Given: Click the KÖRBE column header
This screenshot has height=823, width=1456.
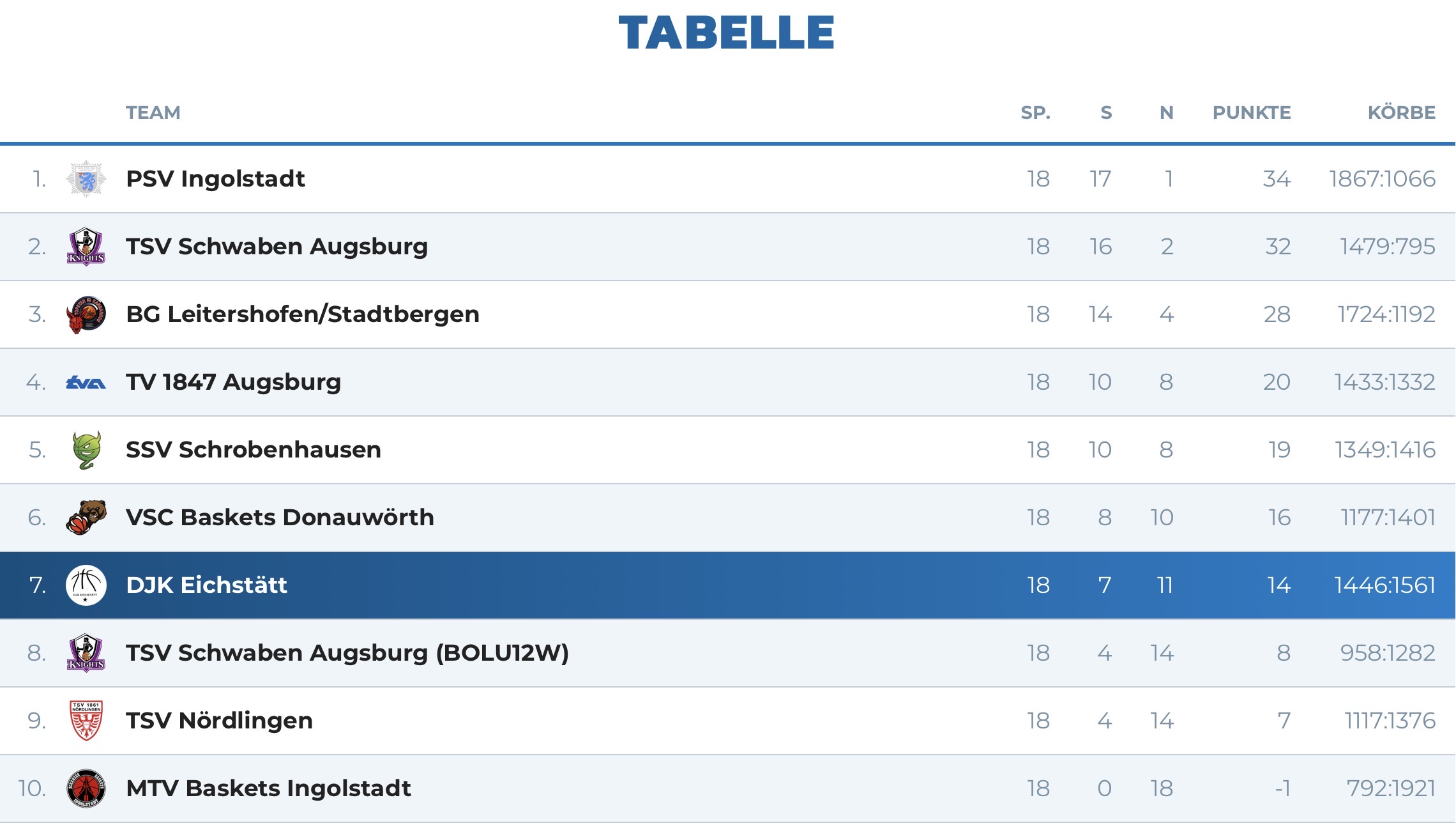Looking at the screenshot, I should (1401, 112).
